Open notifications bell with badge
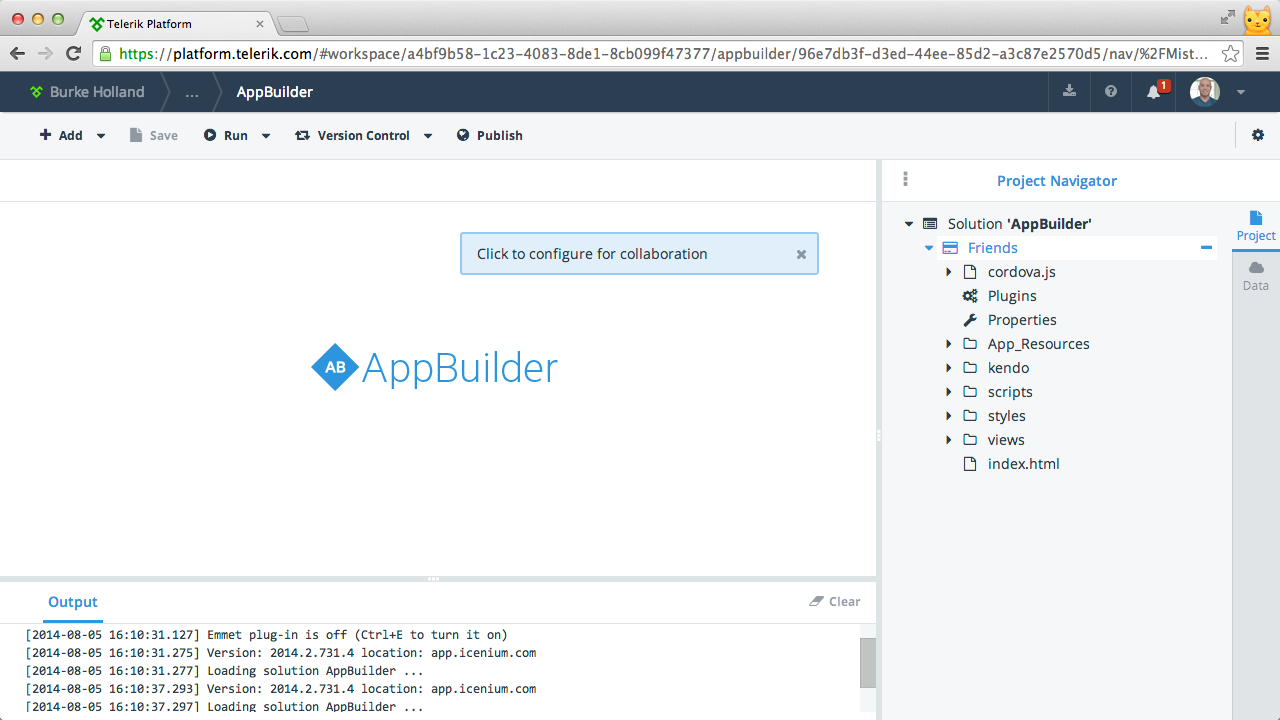1280x720 pixels. pyautogui.click(x=1156, y=90)
